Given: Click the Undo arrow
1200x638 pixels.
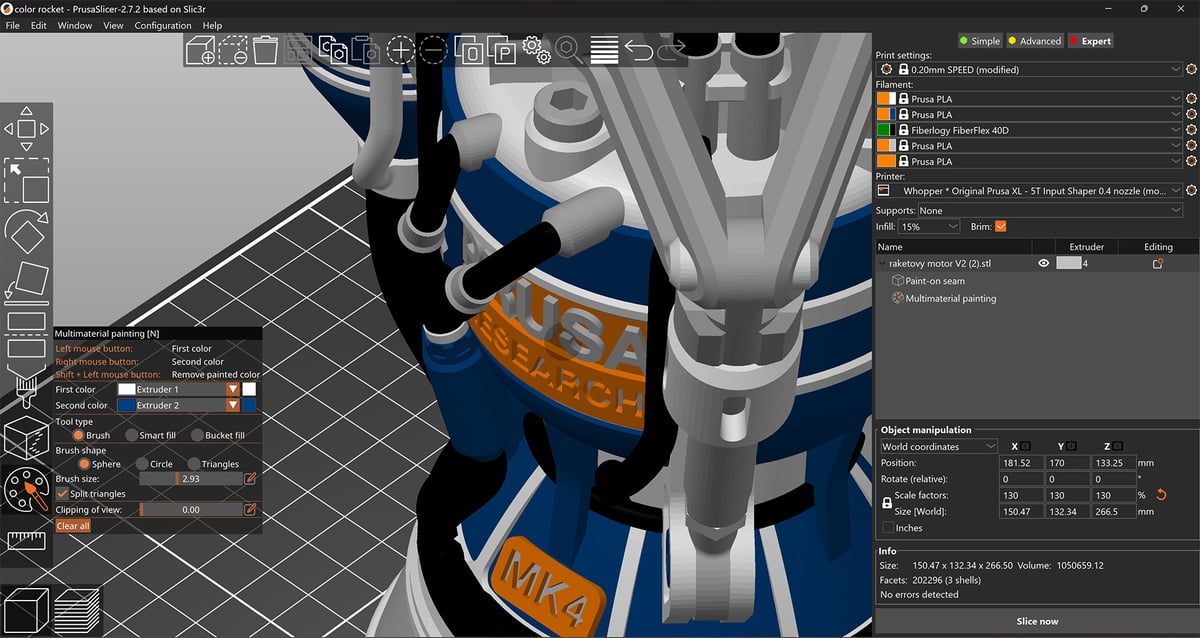Looking at the screenshot, I should click(638, 48).
